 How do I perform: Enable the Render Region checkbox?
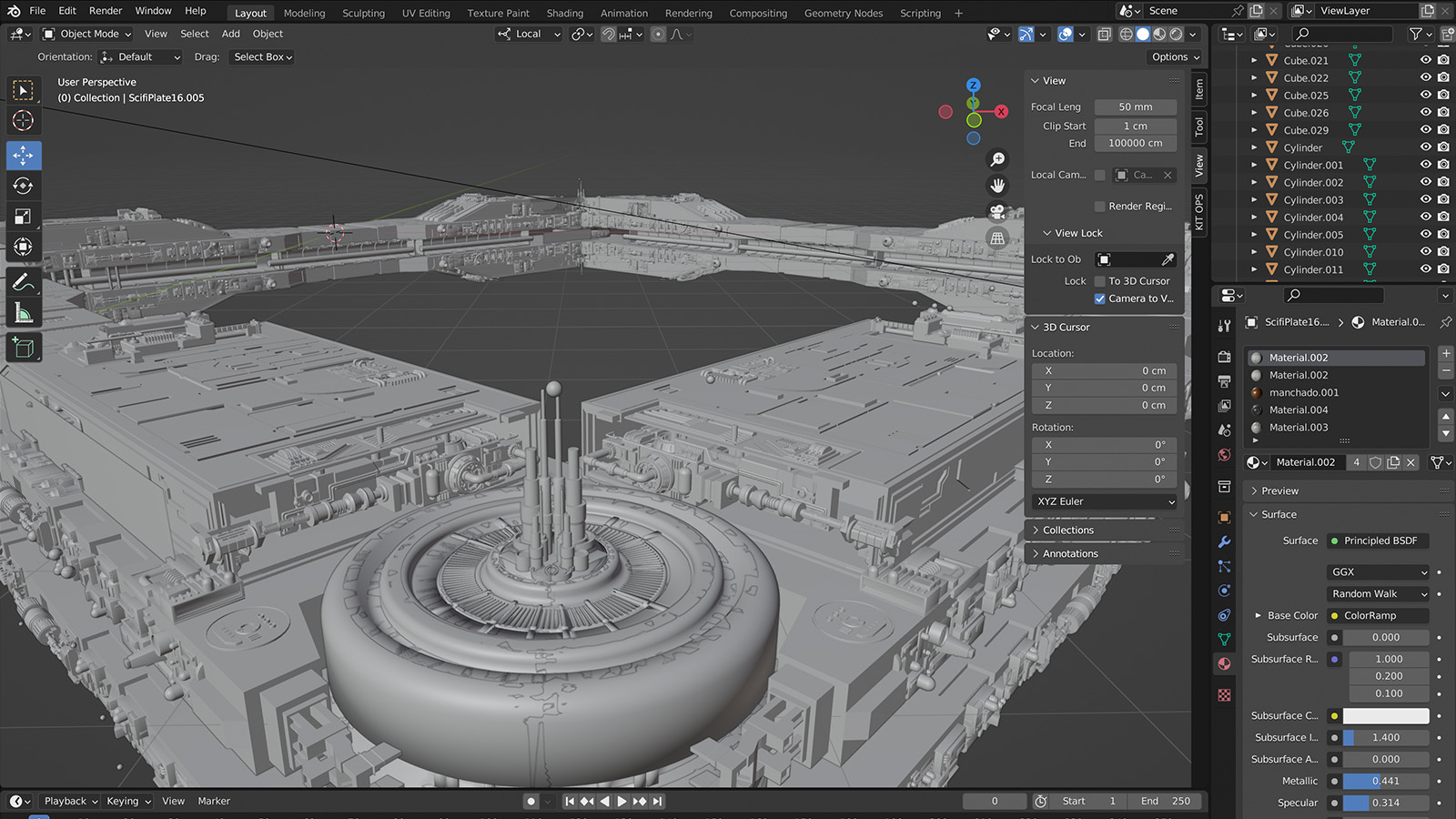click(x=1099, y=207)
